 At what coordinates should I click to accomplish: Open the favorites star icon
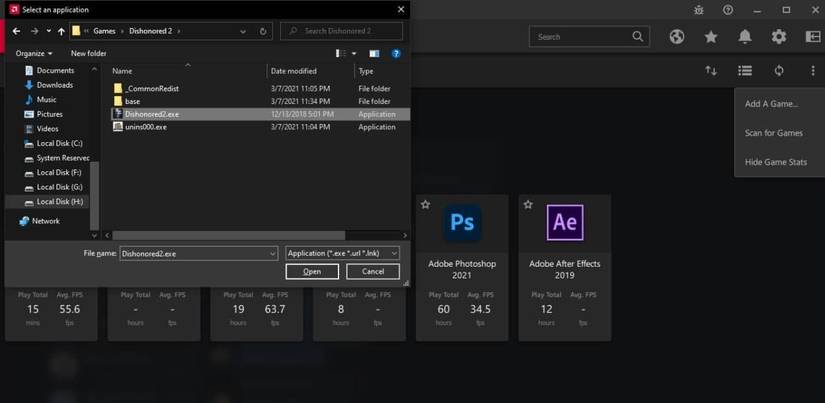point(711,37)
